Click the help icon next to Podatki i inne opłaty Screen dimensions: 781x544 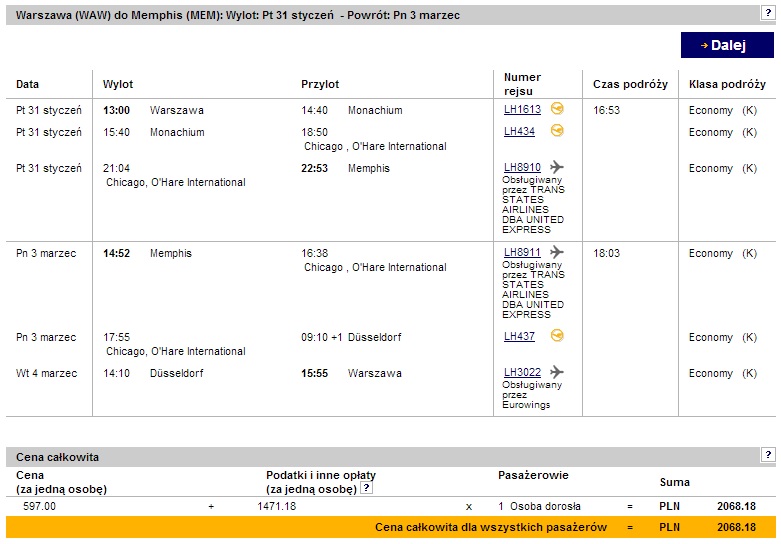tap(366, 488)
